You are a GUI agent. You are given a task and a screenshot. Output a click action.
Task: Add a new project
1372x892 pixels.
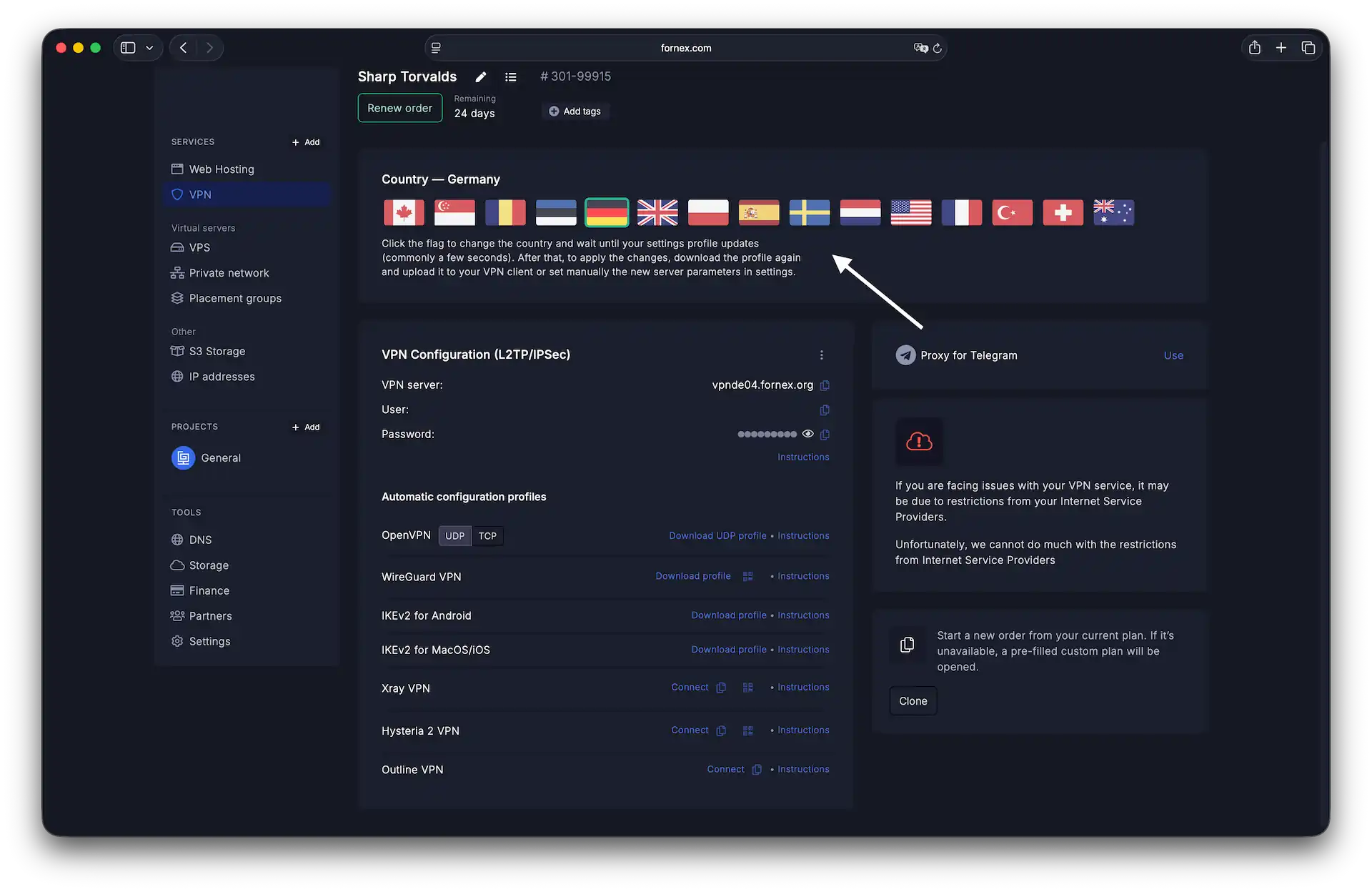point(306,427)
